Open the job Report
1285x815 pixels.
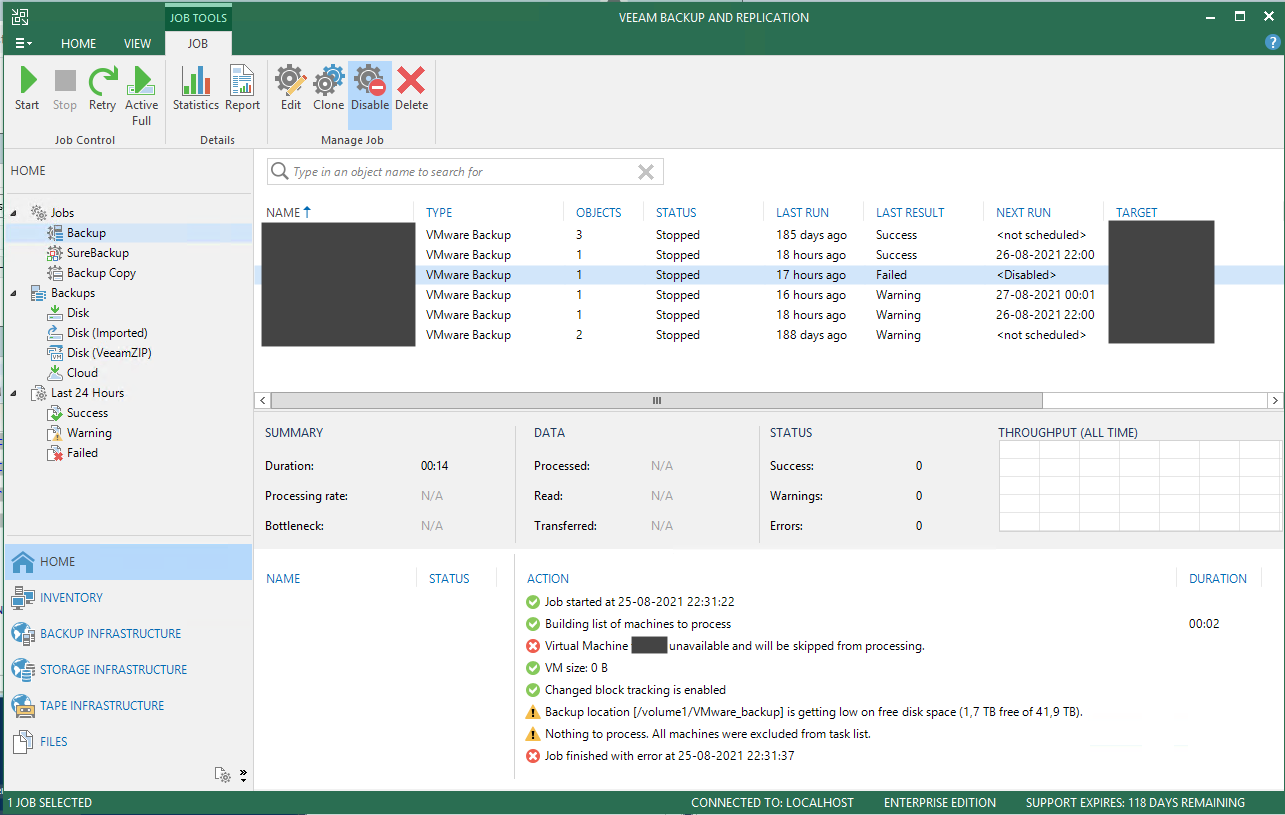pyautogui.click(x=242, y=89)
